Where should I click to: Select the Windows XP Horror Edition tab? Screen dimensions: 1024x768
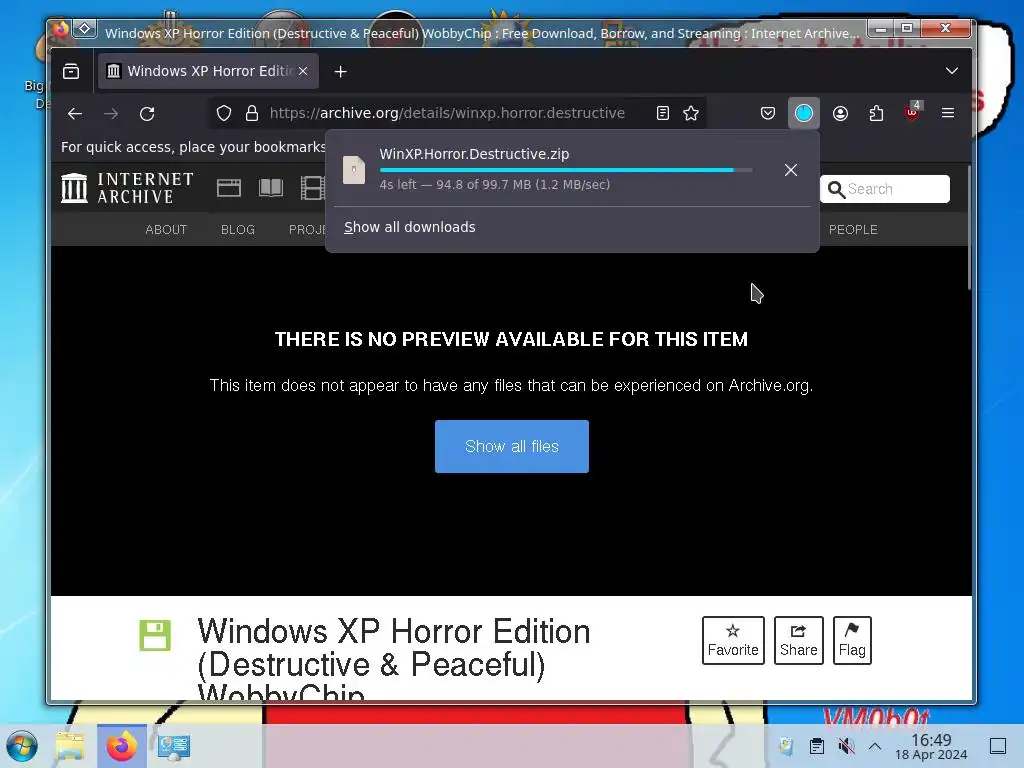point(208,71)
